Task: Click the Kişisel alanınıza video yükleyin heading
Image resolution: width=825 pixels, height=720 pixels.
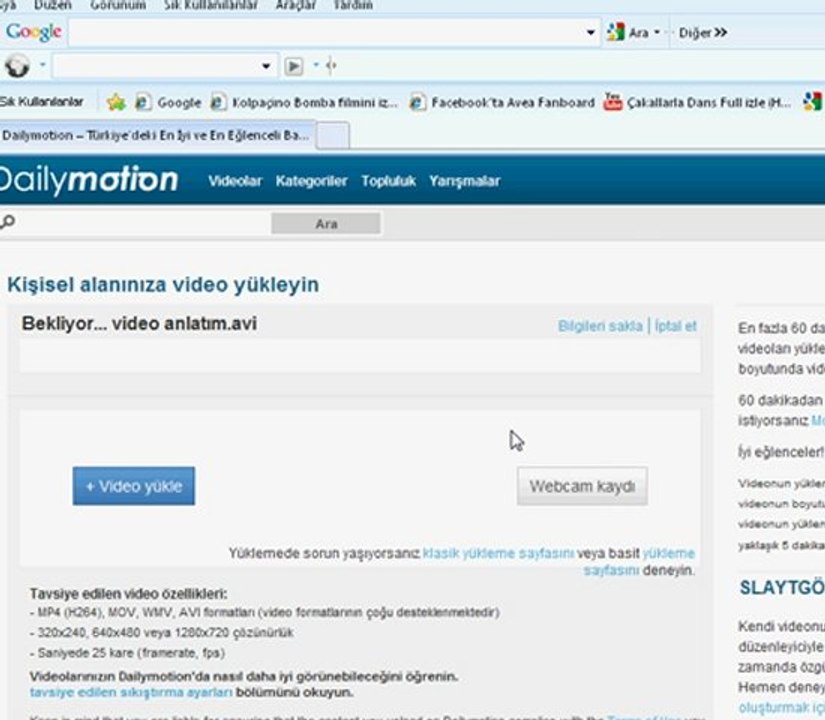Action: pyautogui.click(x=163, y=284)
